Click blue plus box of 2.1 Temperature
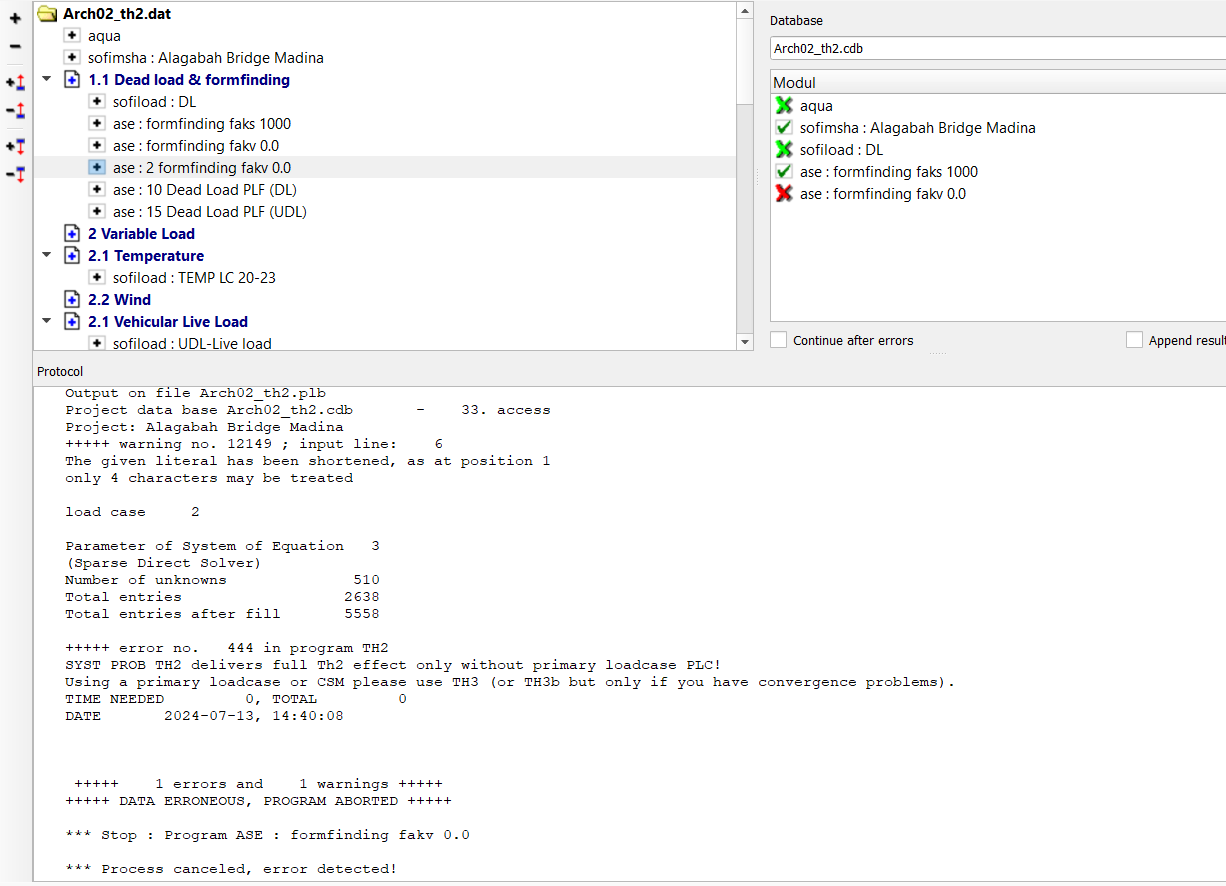 tap(72, 255)
